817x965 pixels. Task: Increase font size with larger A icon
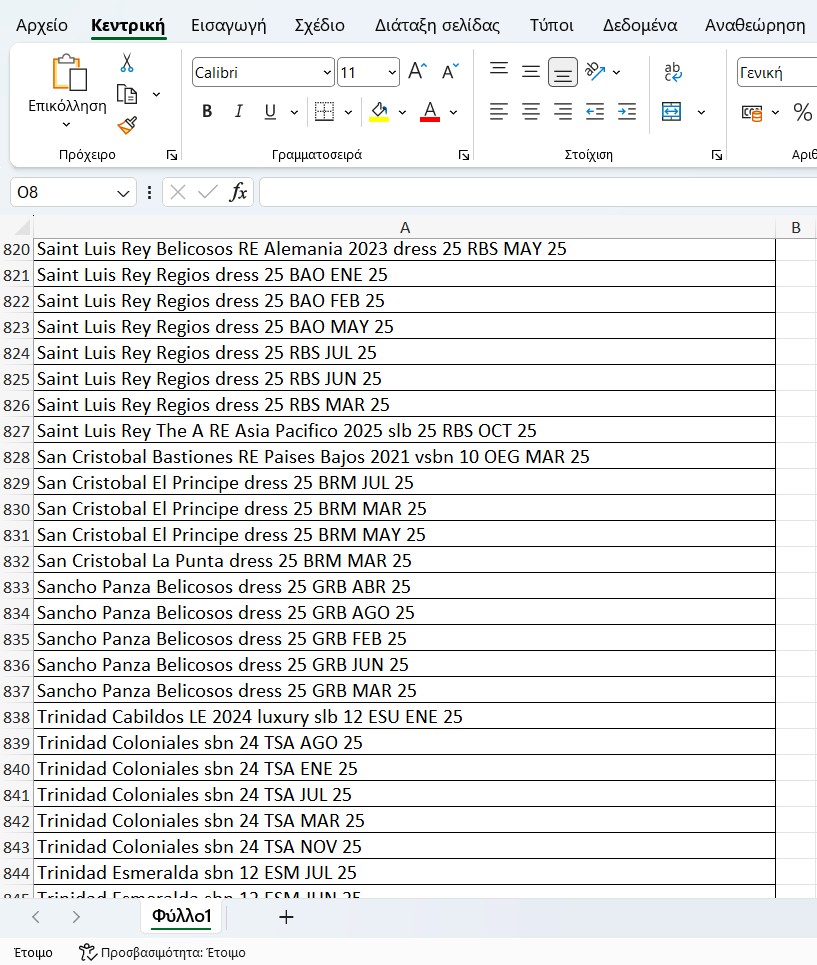pyautogui.click(x=418, y=72)
